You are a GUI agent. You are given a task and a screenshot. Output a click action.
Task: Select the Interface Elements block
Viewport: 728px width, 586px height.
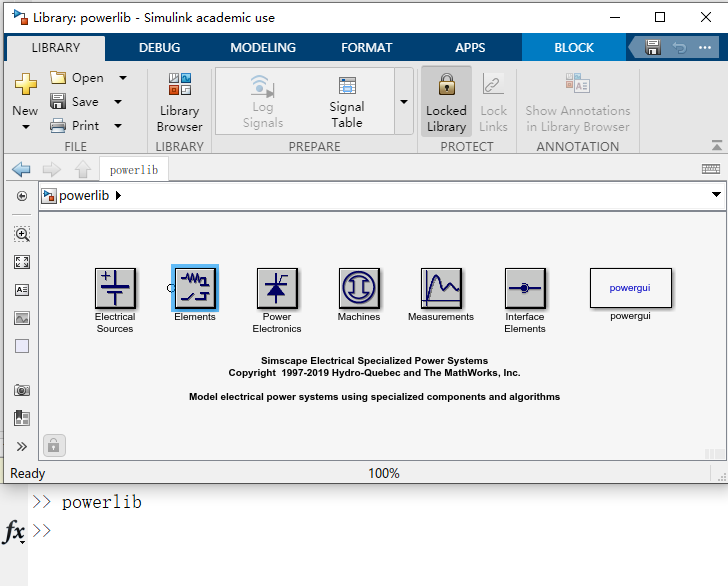pyautogui.click(x=525, y=288)
